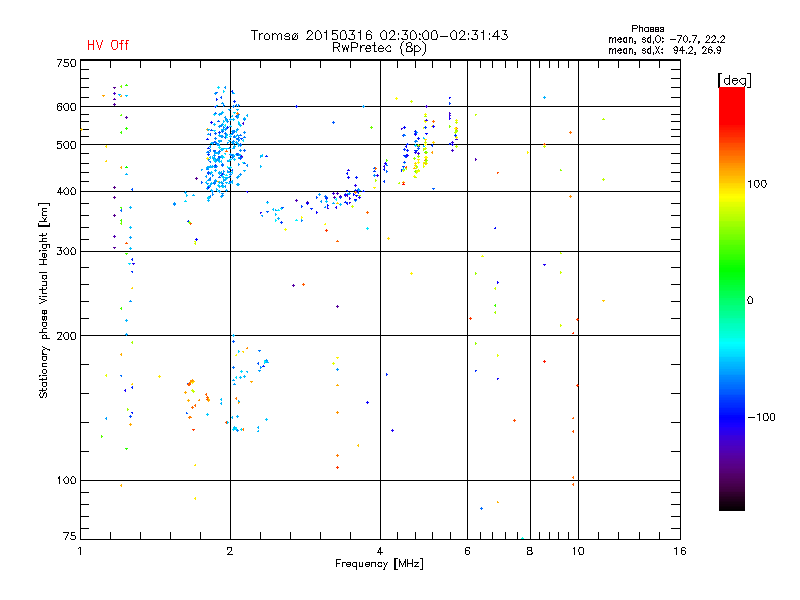Click the 'Phases' header label
This screenshot has width=800, height=600.
click(x=647, y=29)
